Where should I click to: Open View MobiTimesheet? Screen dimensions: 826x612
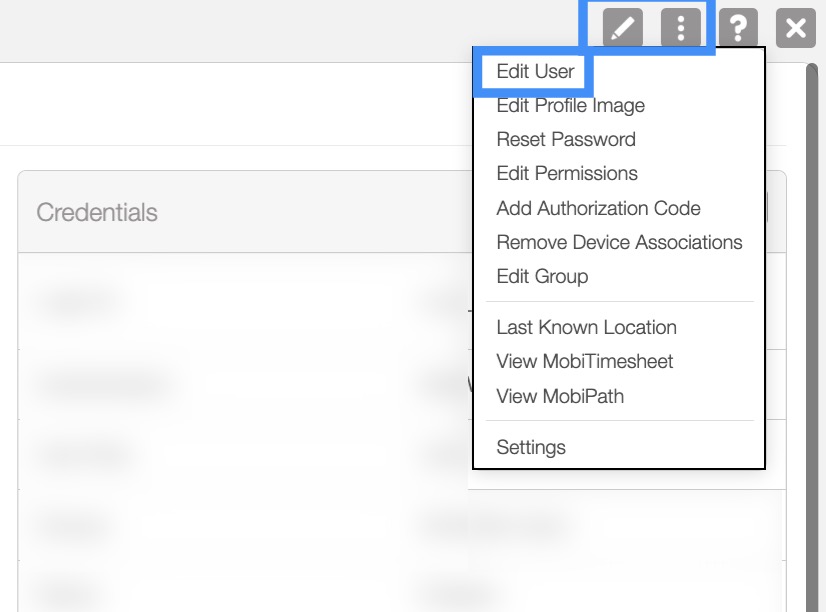[x=584, y=362]
